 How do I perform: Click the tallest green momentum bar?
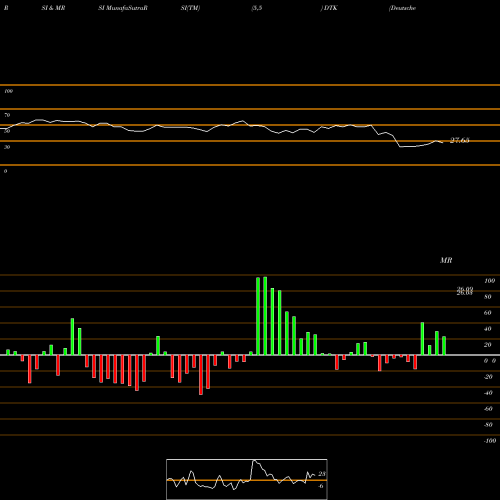(265, 316)
